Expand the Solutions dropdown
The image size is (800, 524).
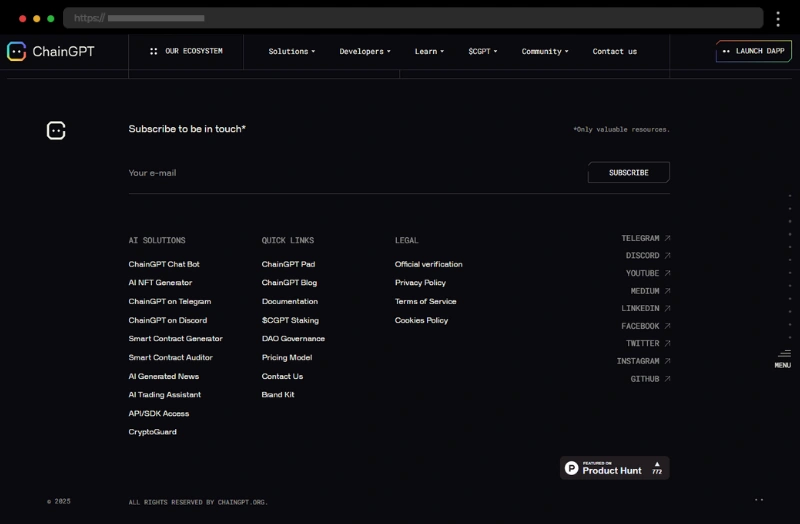[x=292, y=52]
